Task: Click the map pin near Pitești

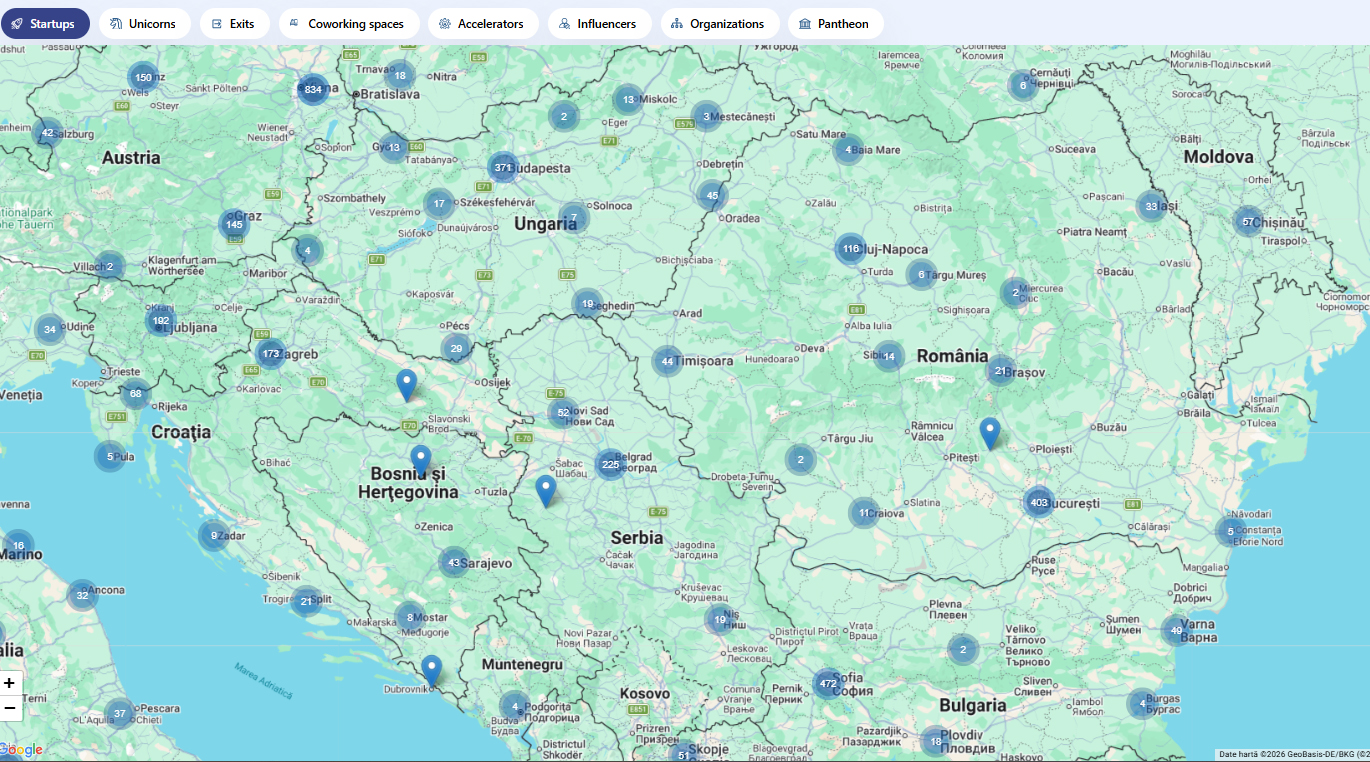Action: (x=989, y=432)
